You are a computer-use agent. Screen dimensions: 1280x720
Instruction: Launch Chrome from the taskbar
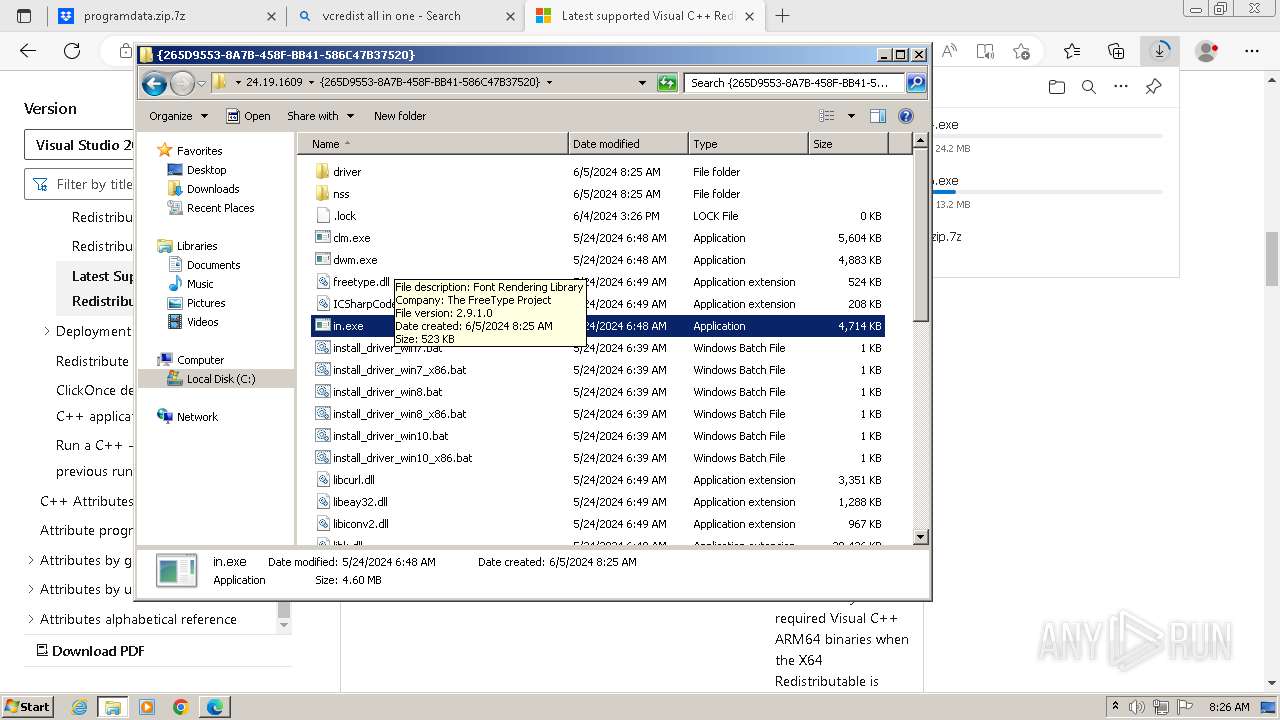(180, 707)
